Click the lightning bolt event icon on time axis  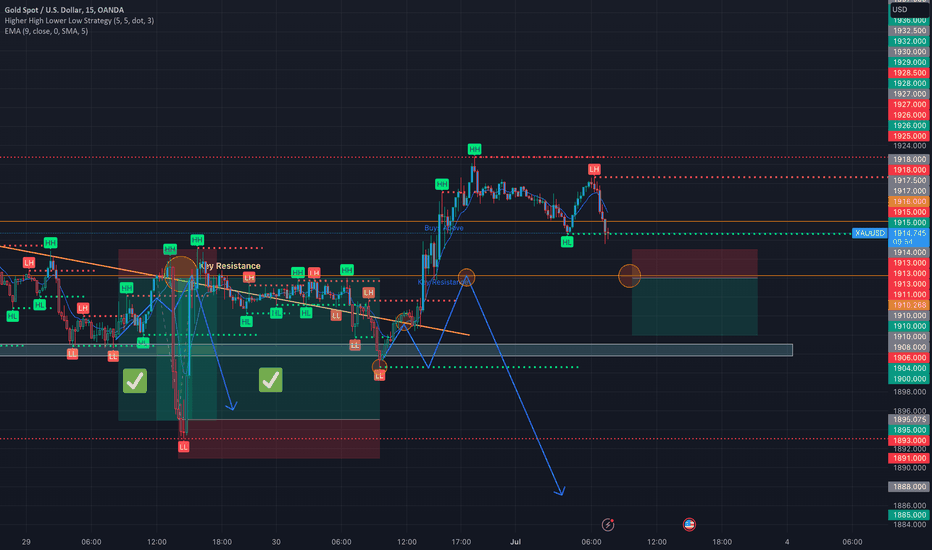coord(607,524)
